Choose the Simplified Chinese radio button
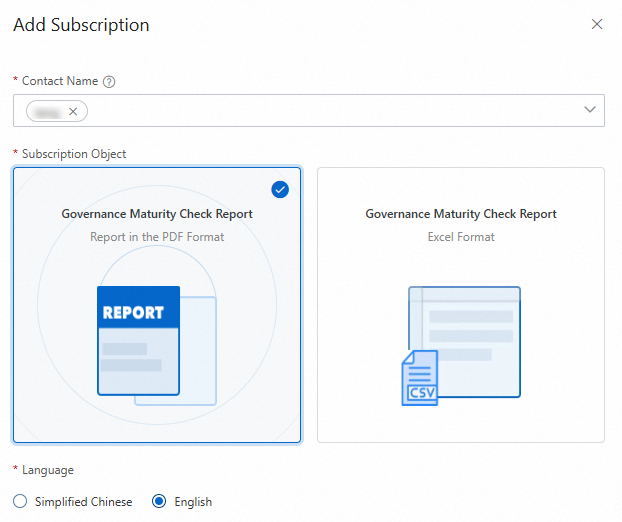This screenshot has height=522, width=622. tap(20, 501)
